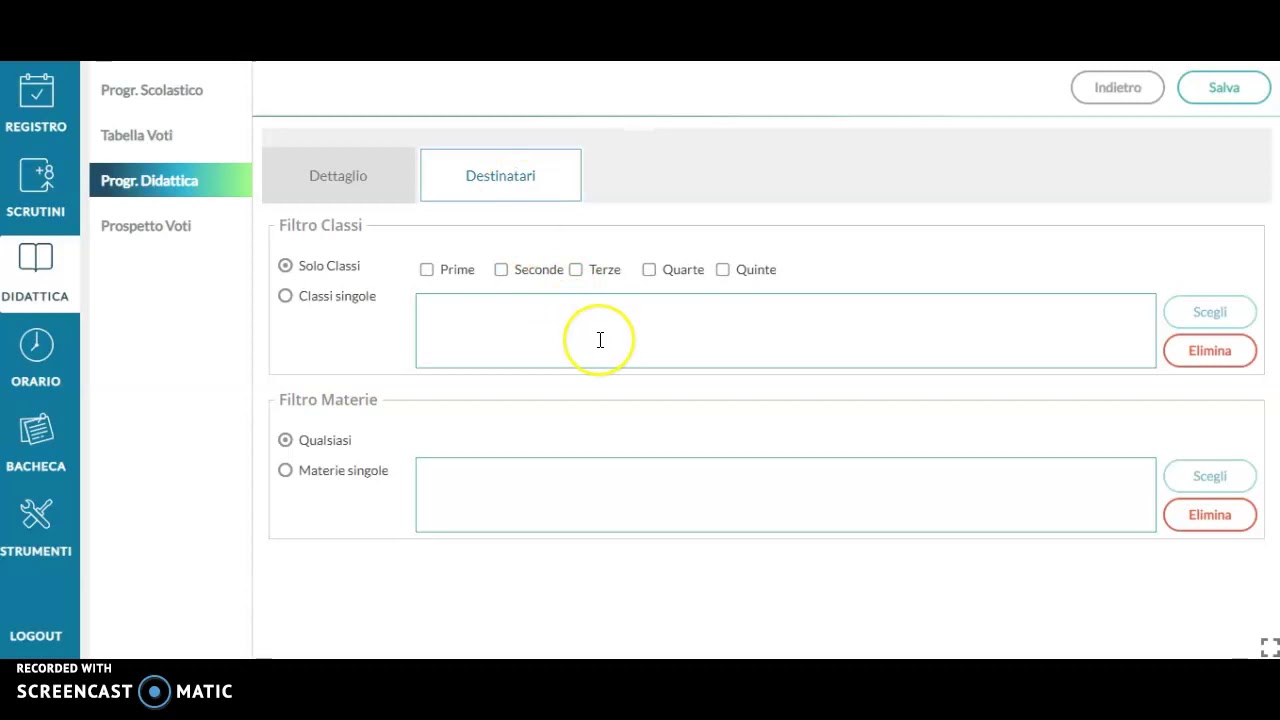Open the Registro section icon
The height and width of the screenshot is (720, 1280).
36,91
